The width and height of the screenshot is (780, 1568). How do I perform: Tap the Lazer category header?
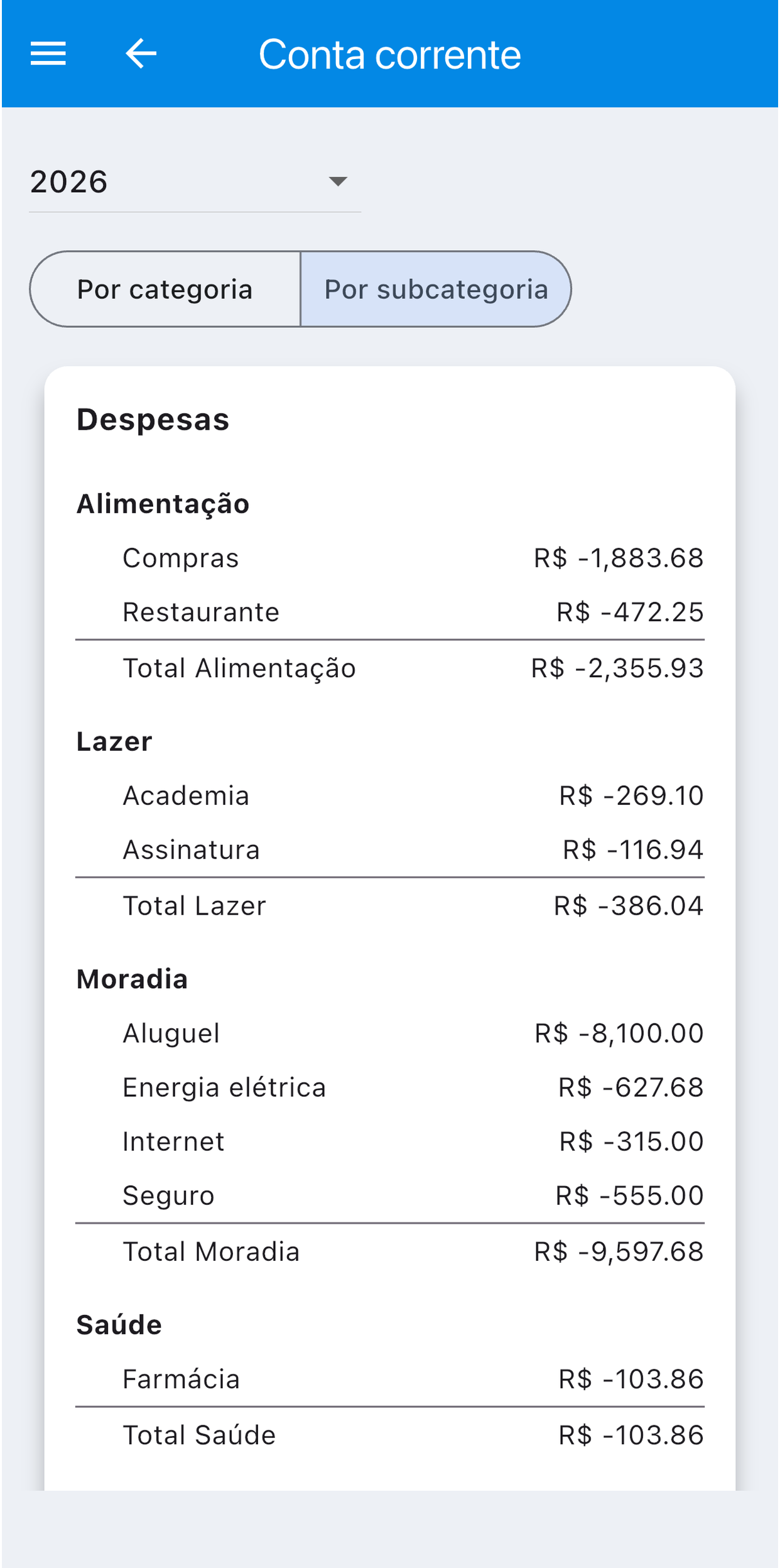click(x=114, y=741)
